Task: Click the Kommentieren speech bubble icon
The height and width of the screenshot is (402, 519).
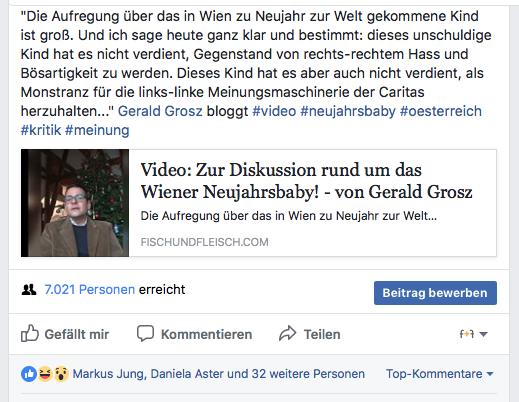Action: [x=145, y=333]
